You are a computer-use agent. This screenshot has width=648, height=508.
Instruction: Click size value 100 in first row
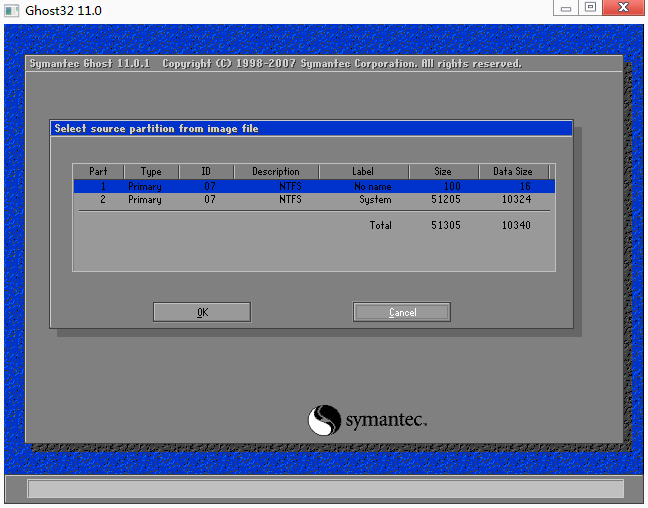453,186
